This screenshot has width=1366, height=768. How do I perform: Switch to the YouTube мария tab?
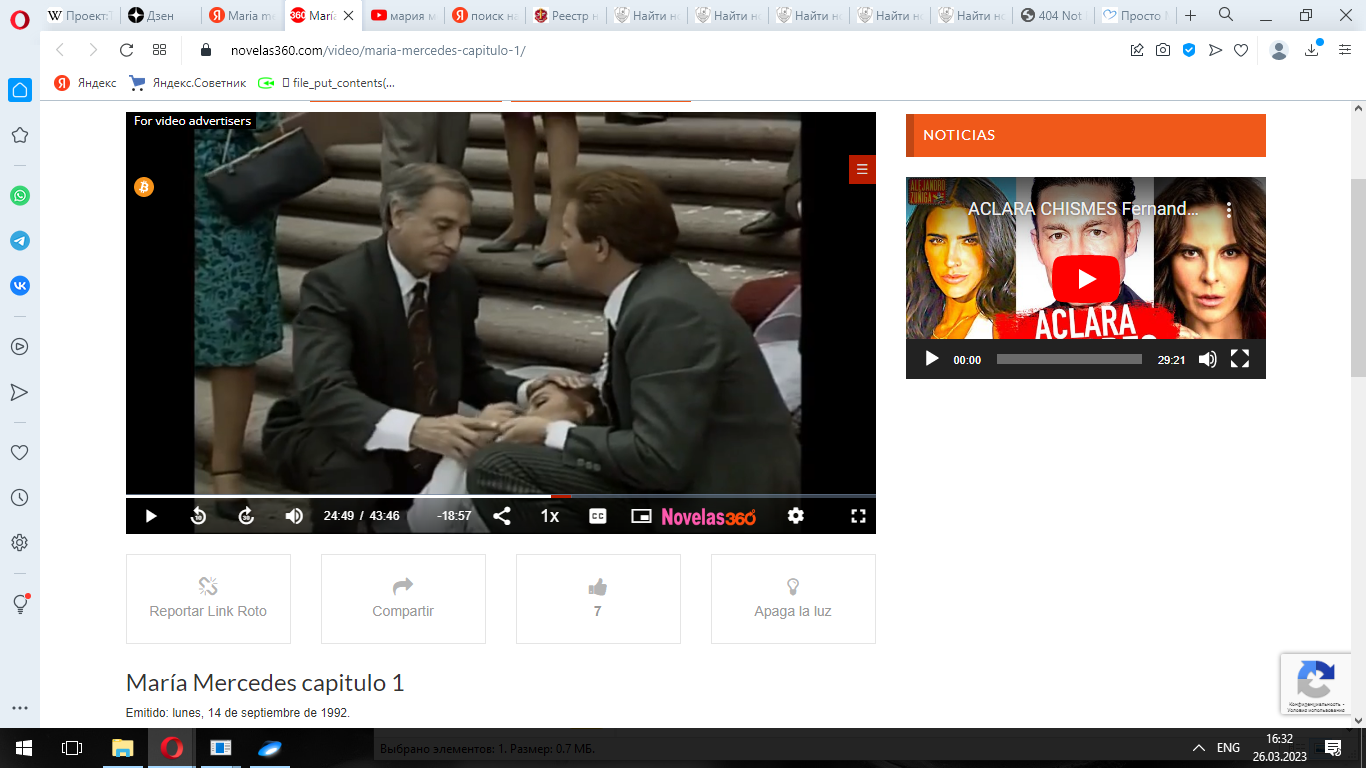click(404, 16)
